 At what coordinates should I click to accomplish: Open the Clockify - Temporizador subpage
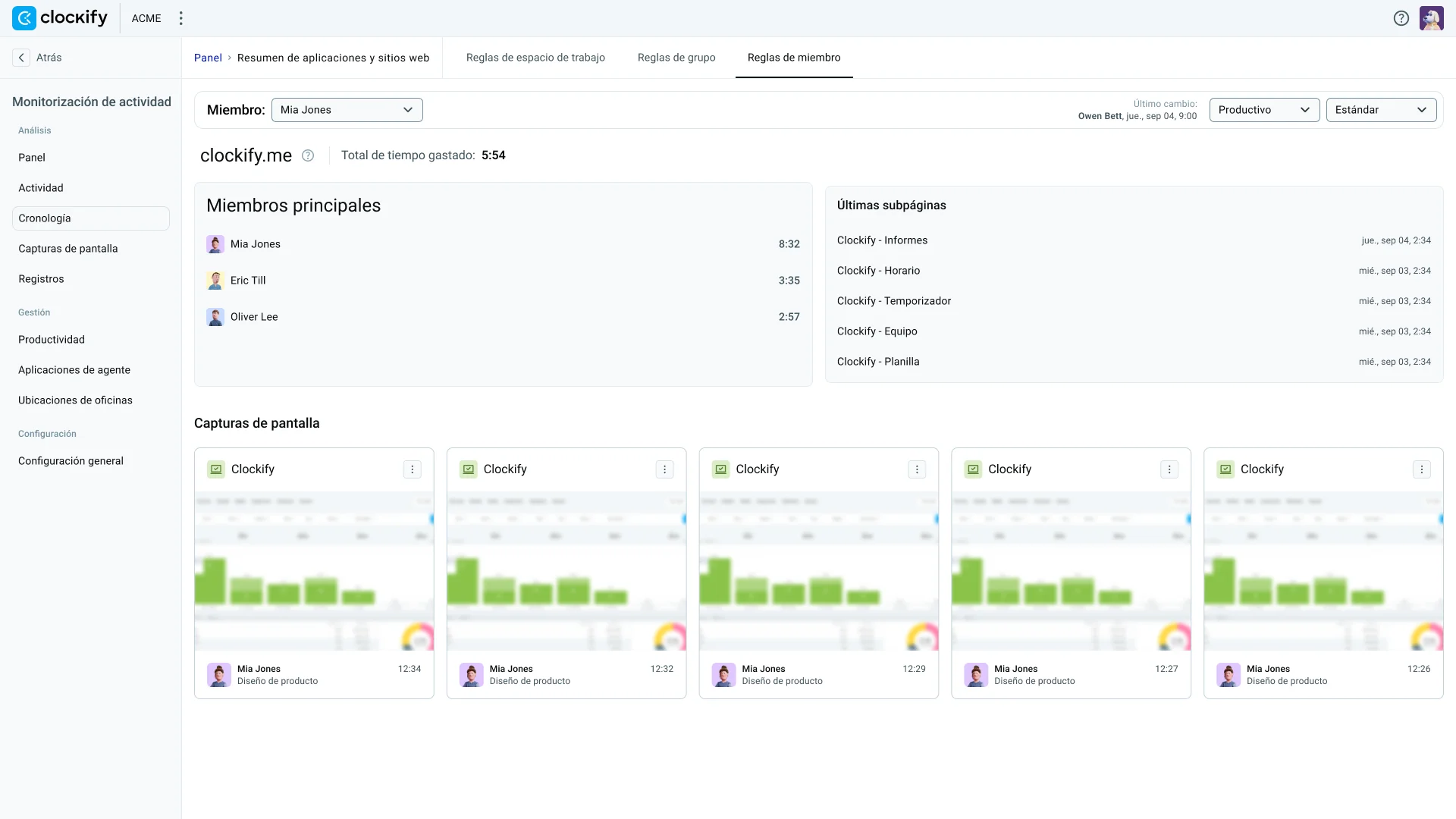pyautogui.click(x=894, y=301)
